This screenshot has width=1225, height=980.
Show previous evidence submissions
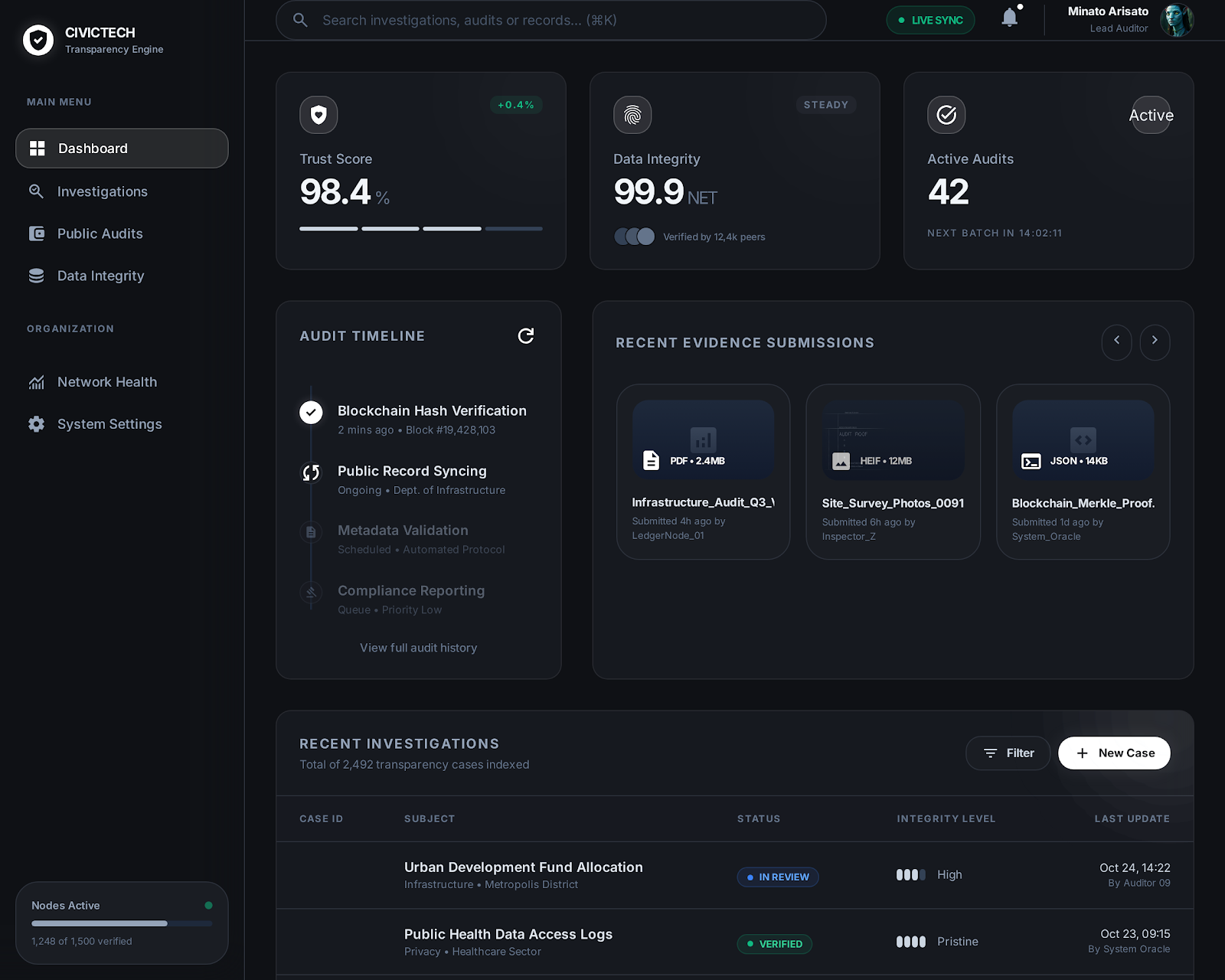pos(1116,341)
